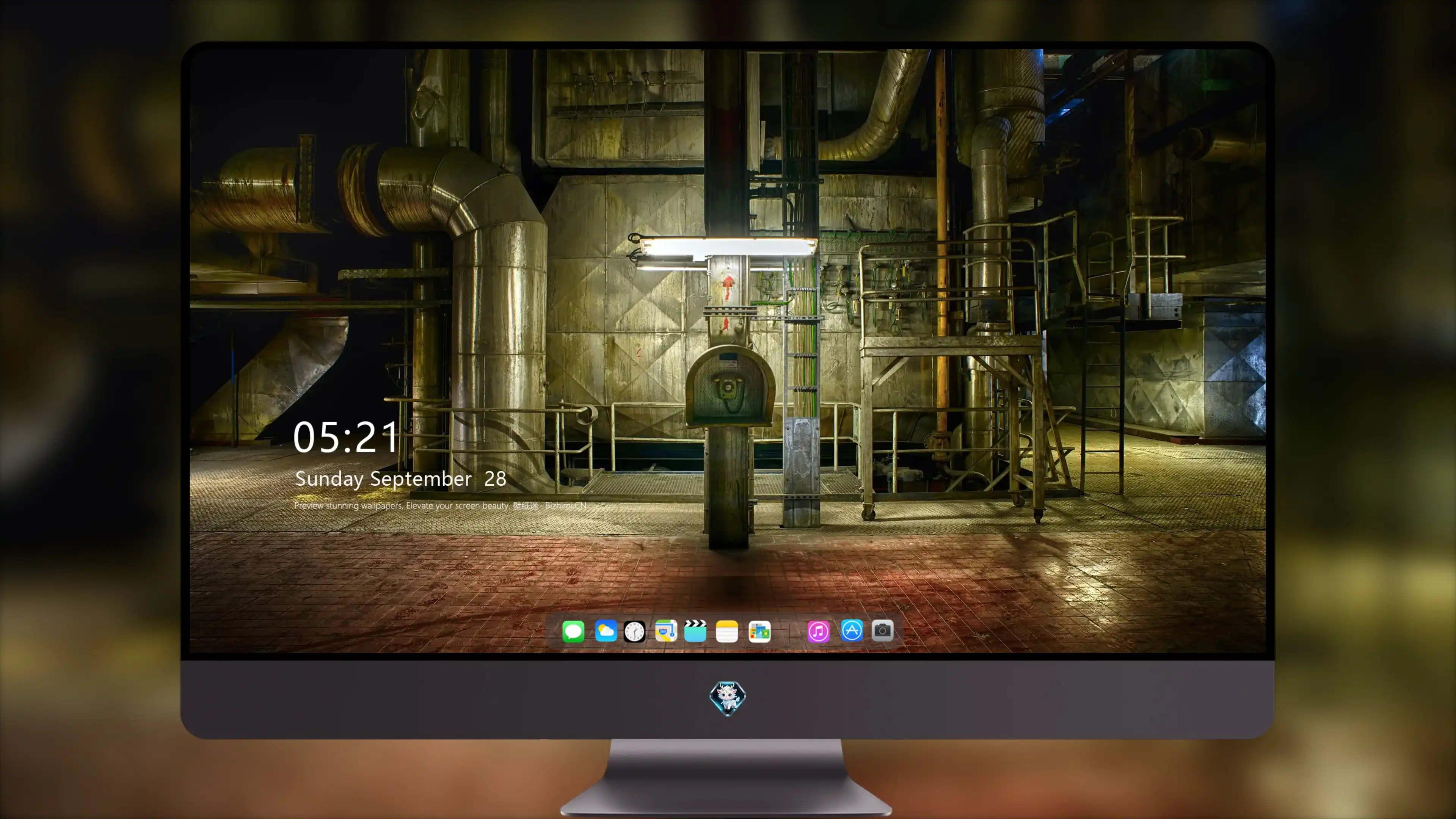Launch the Videos clapperboard app
The width and height of the screenshot is (1456, 819).
(x=695, y=631)
